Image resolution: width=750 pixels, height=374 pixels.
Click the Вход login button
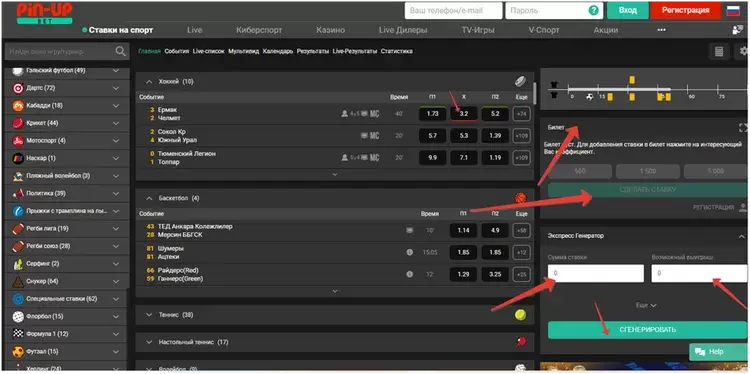628,10
